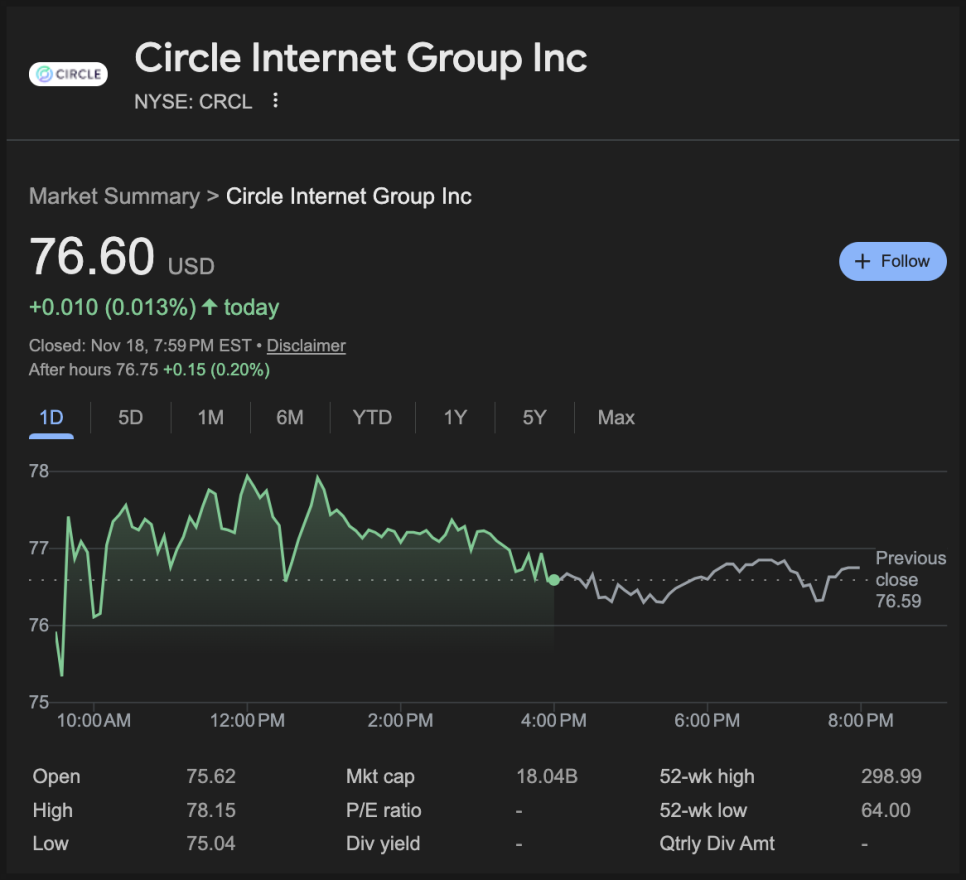Click the Circle company logo
The width and height of the screenshot is (966, 880).
click(68, 74)
